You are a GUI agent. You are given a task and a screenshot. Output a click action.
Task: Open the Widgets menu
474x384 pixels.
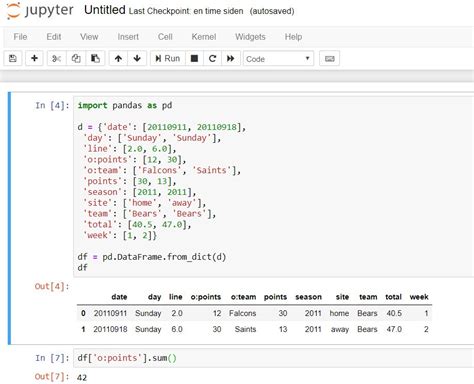click(250, 37)
